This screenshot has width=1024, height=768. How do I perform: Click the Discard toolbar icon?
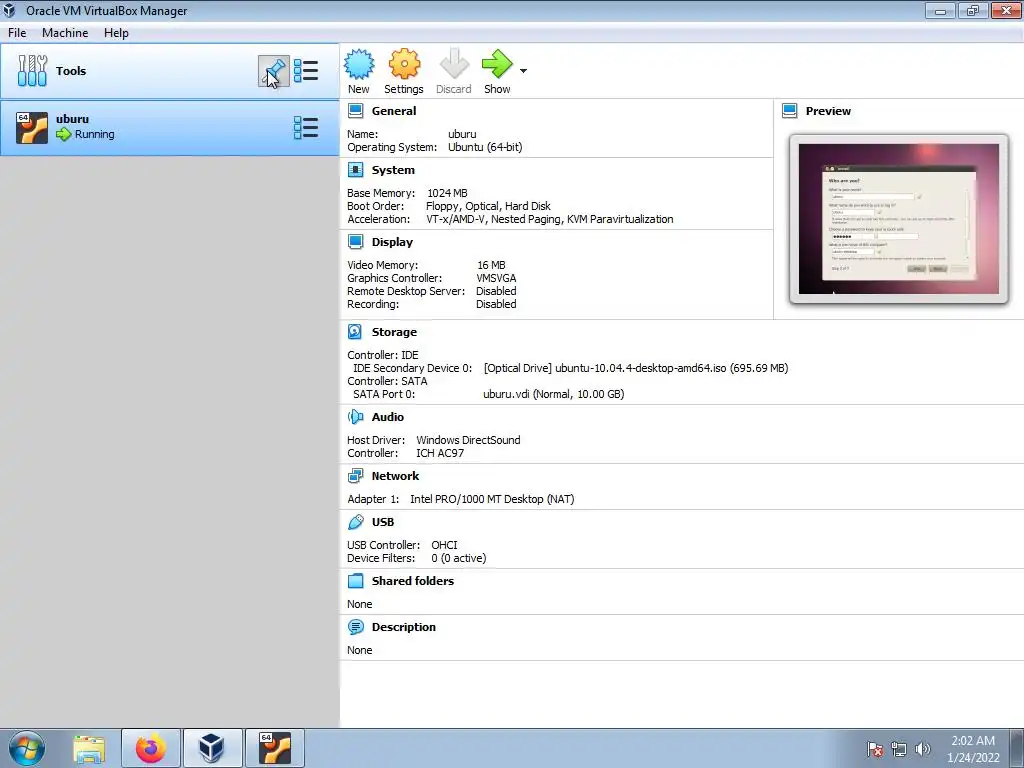pyautogui.click(x=454, y=64)
